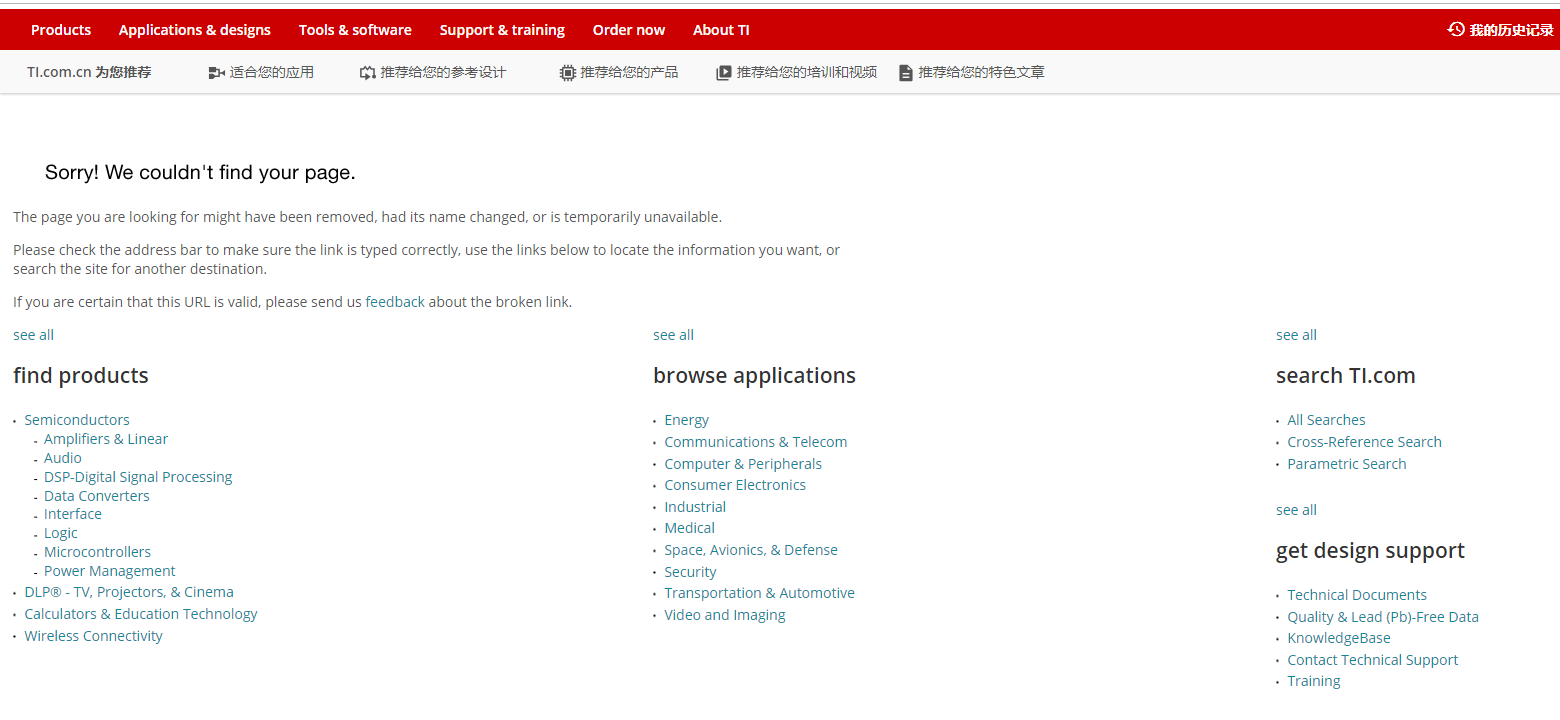
Task: Open the Applications & designs menu
Action: [195, 30]
